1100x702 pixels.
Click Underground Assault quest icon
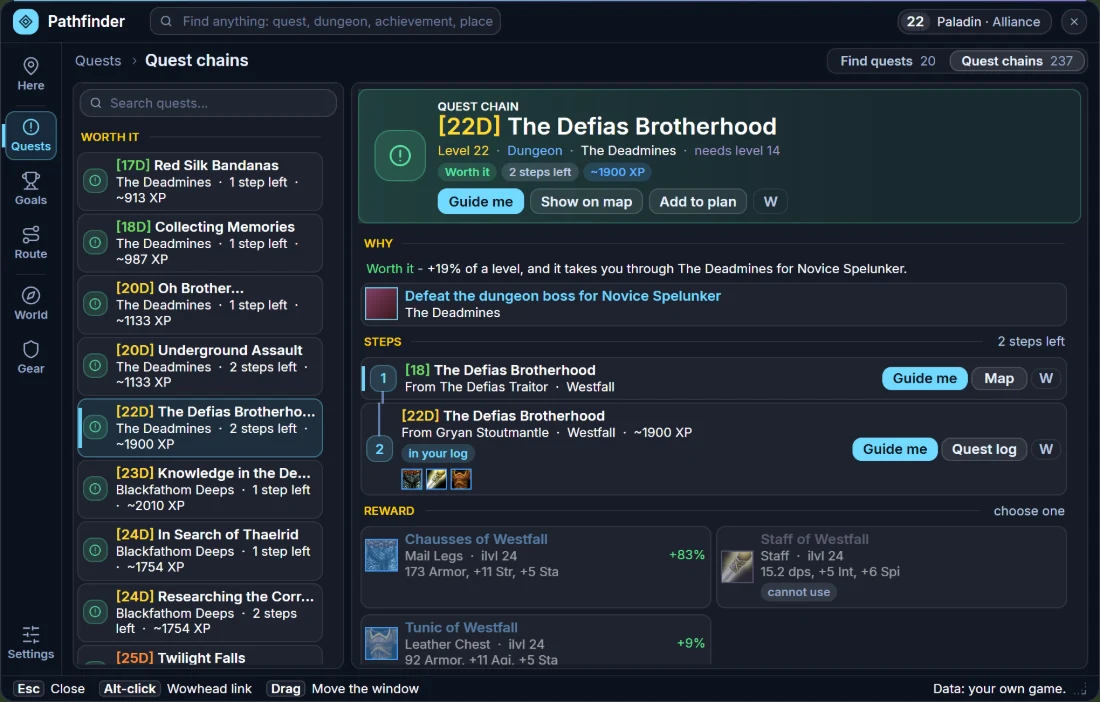(95, 365)
